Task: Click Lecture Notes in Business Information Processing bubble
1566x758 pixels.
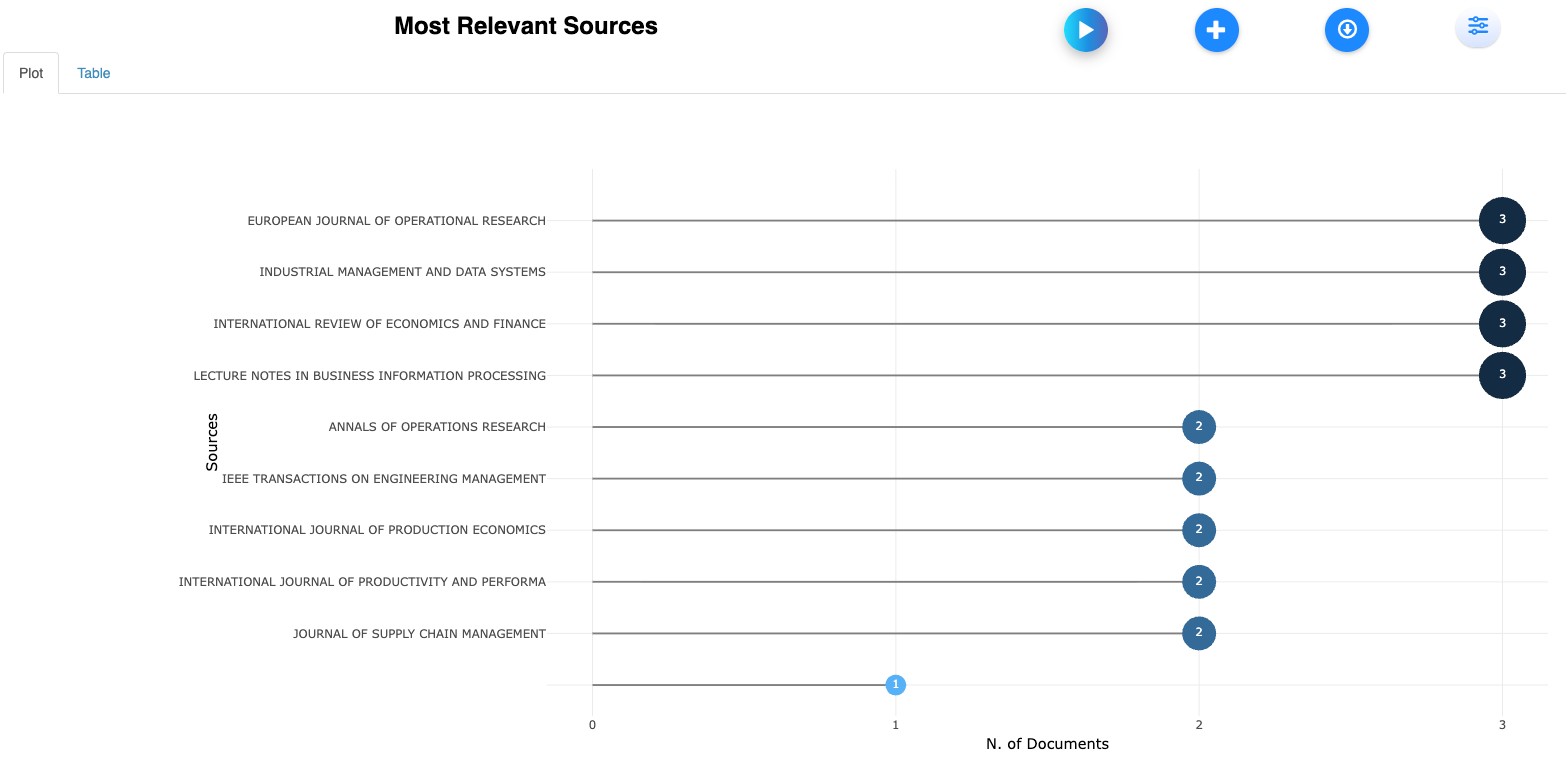Action: (1501, 376)
